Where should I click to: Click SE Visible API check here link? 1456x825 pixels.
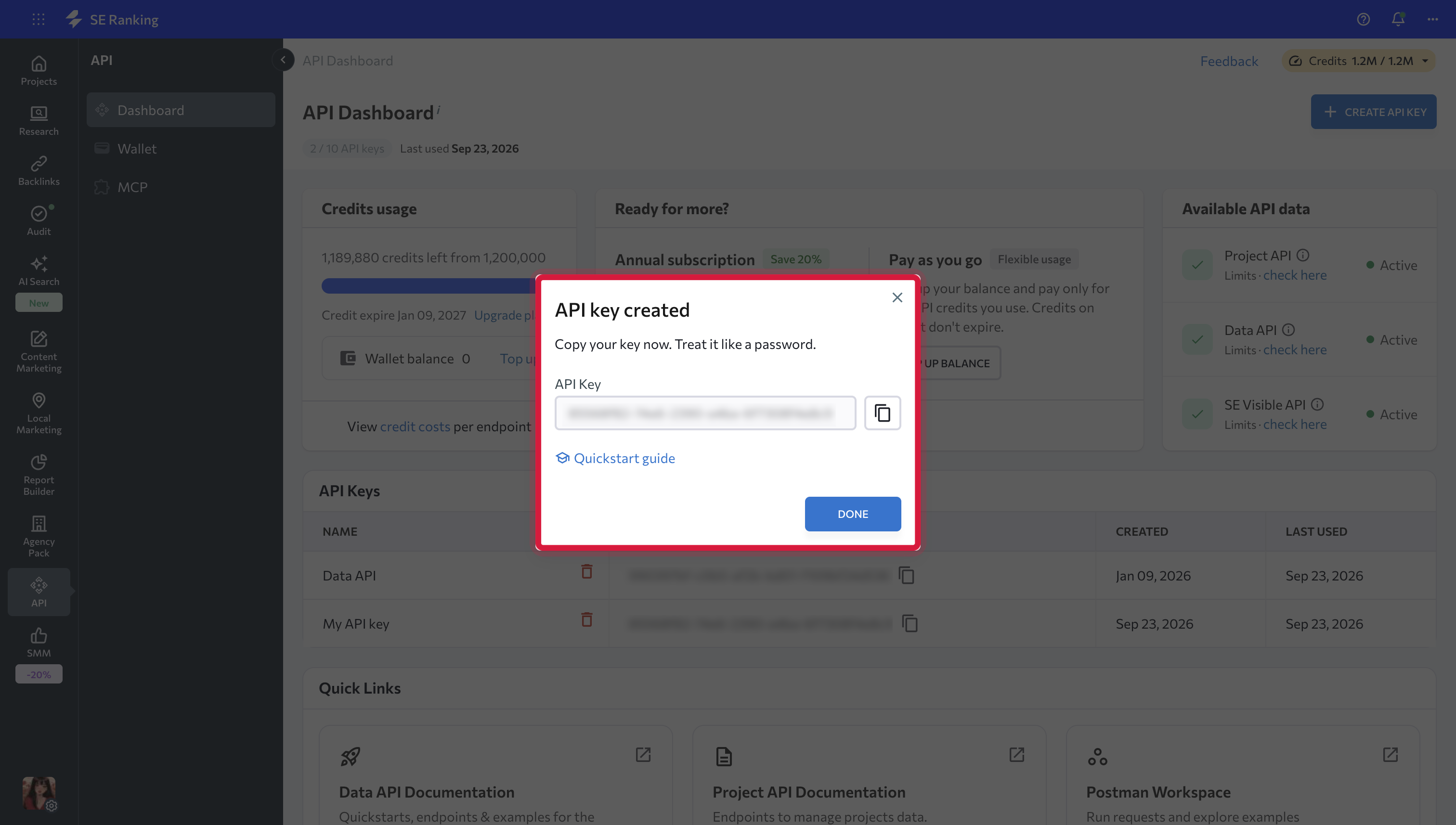pos(1295,425)
